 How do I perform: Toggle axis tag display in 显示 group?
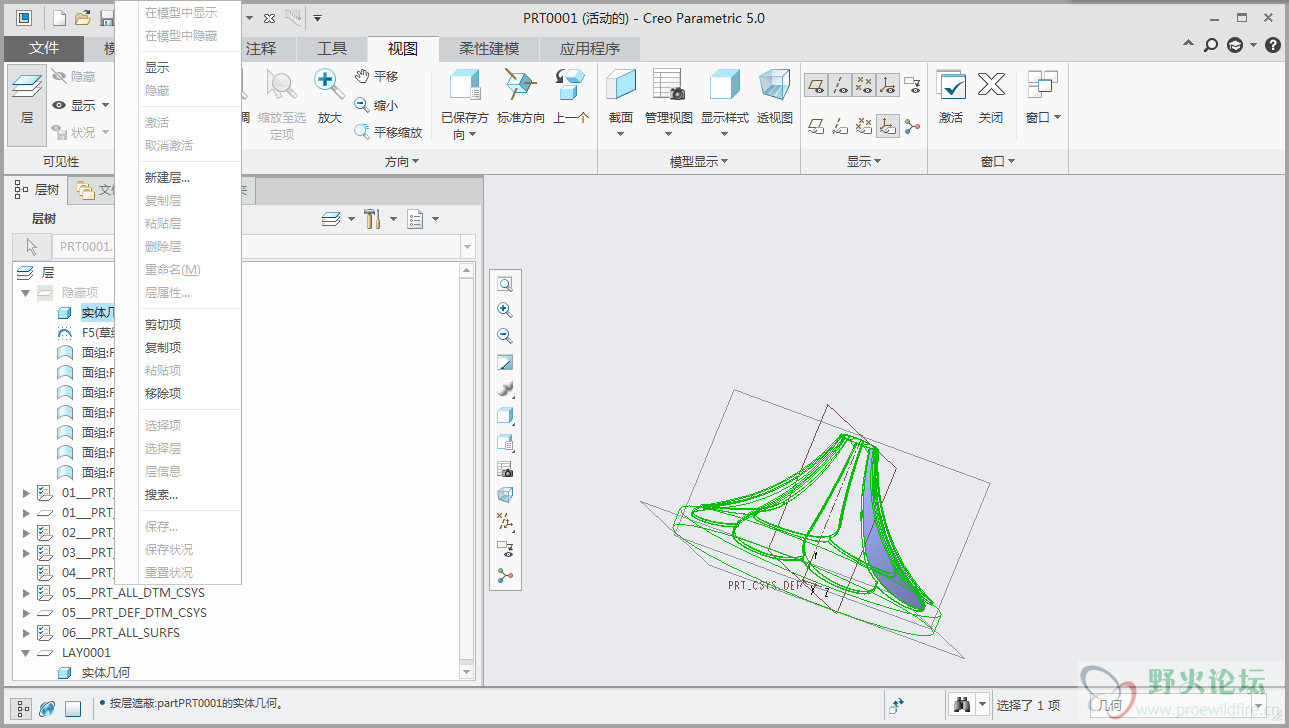click(x=841, y=126)
